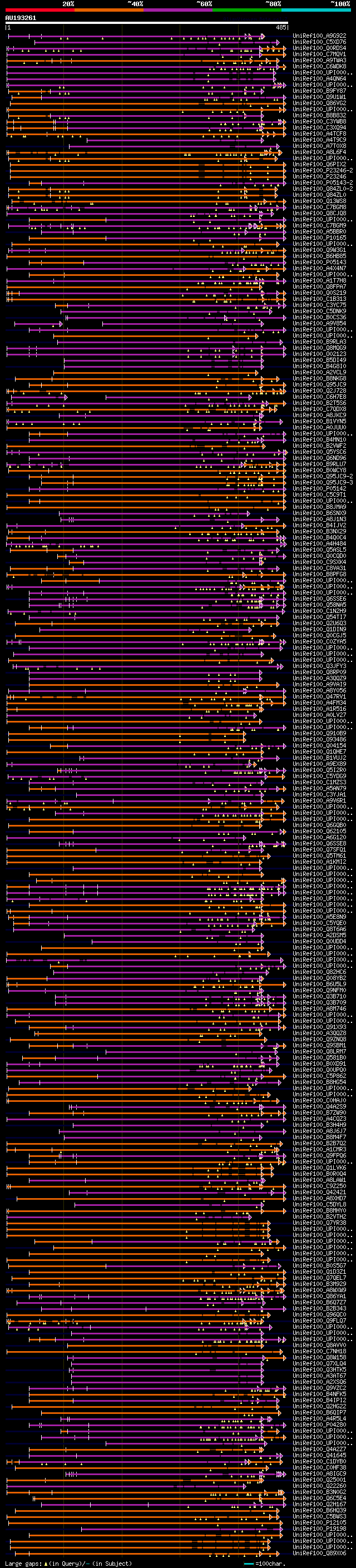Click the purple ~60% identity legend bar
The width and height of the screenshot is (356, 1568).
click(x=177, y=10)
